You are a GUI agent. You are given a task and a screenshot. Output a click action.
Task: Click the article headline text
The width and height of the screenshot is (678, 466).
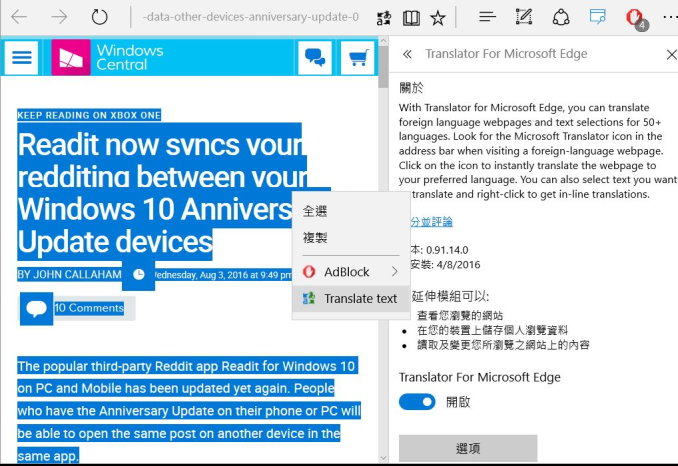tap(161, 192)
